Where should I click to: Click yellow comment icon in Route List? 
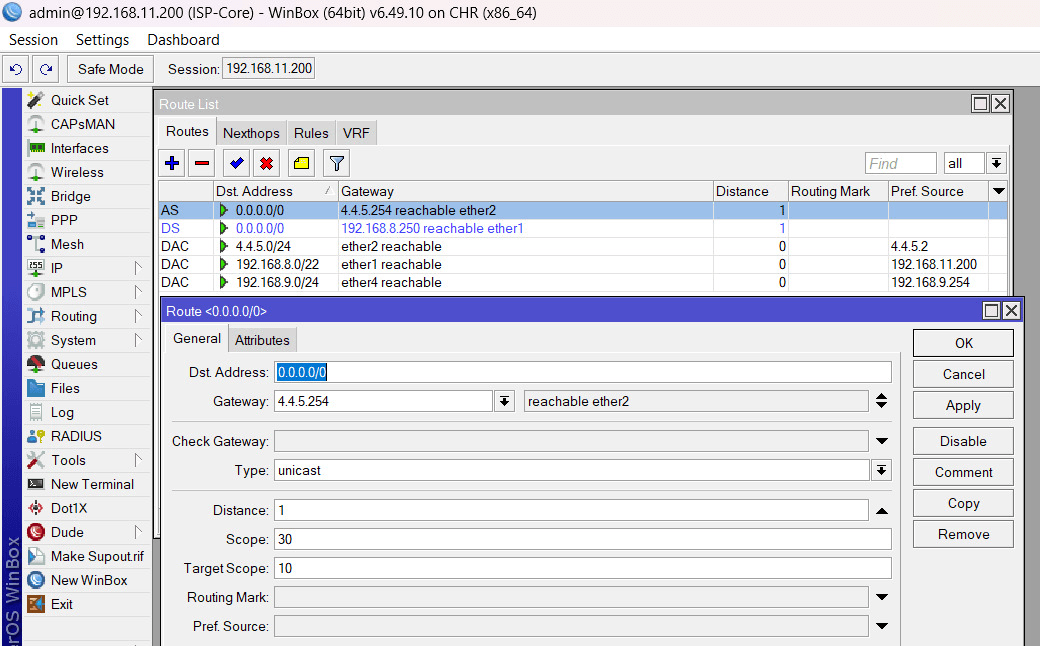coord(301,163)
